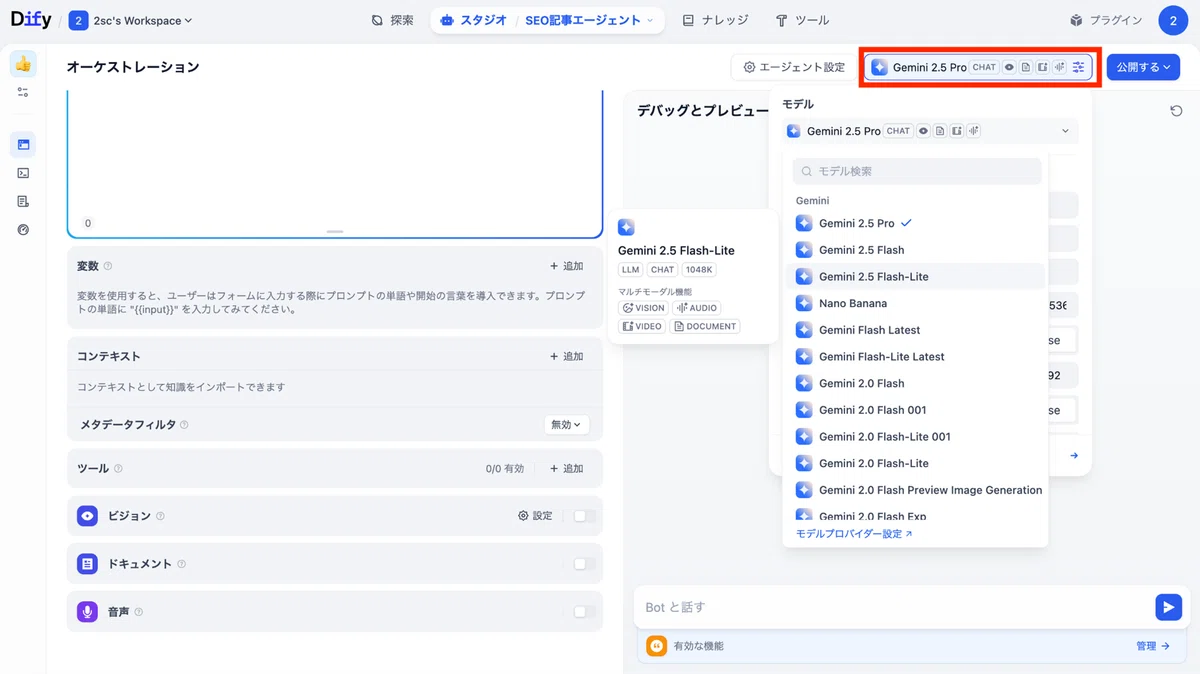Open the Monitoring gauge sidebar icon

click(x=23, y=229)
